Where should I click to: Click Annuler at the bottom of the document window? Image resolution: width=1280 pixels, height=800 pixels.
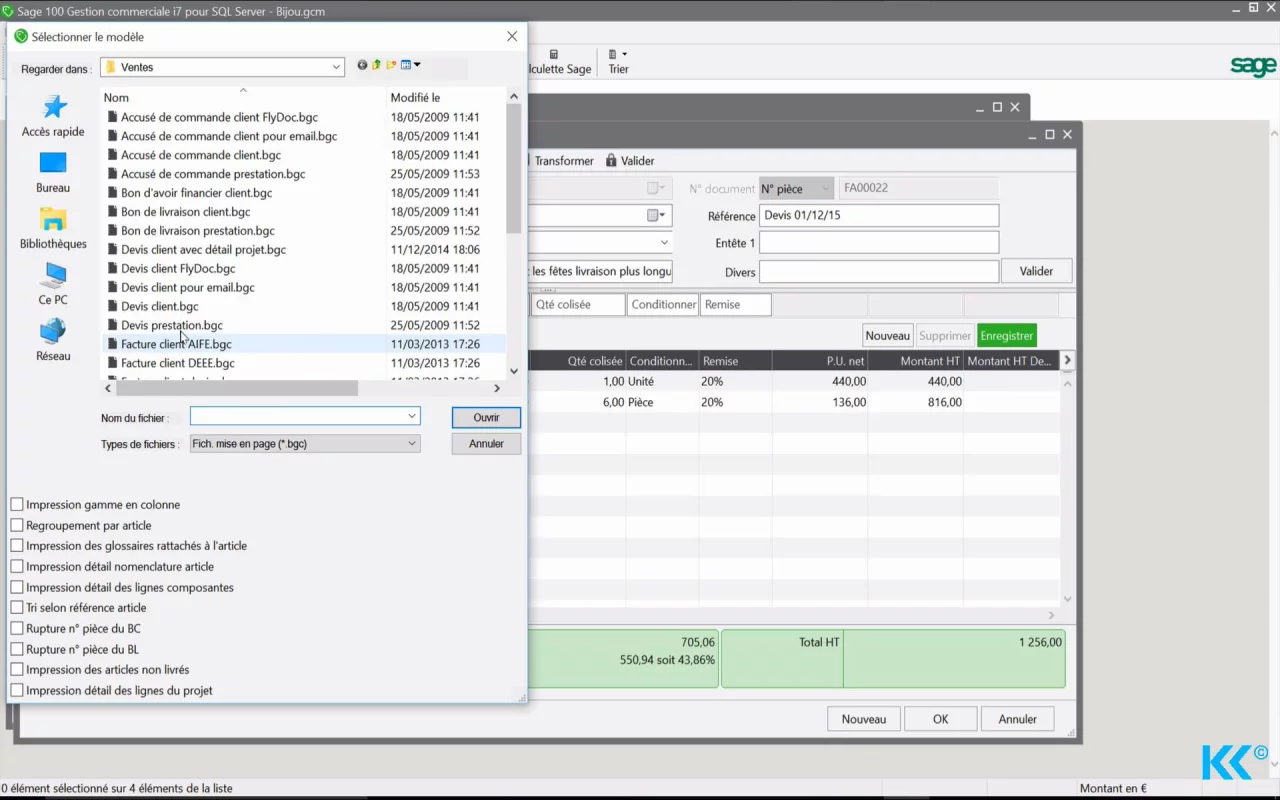click(1017, 719)
